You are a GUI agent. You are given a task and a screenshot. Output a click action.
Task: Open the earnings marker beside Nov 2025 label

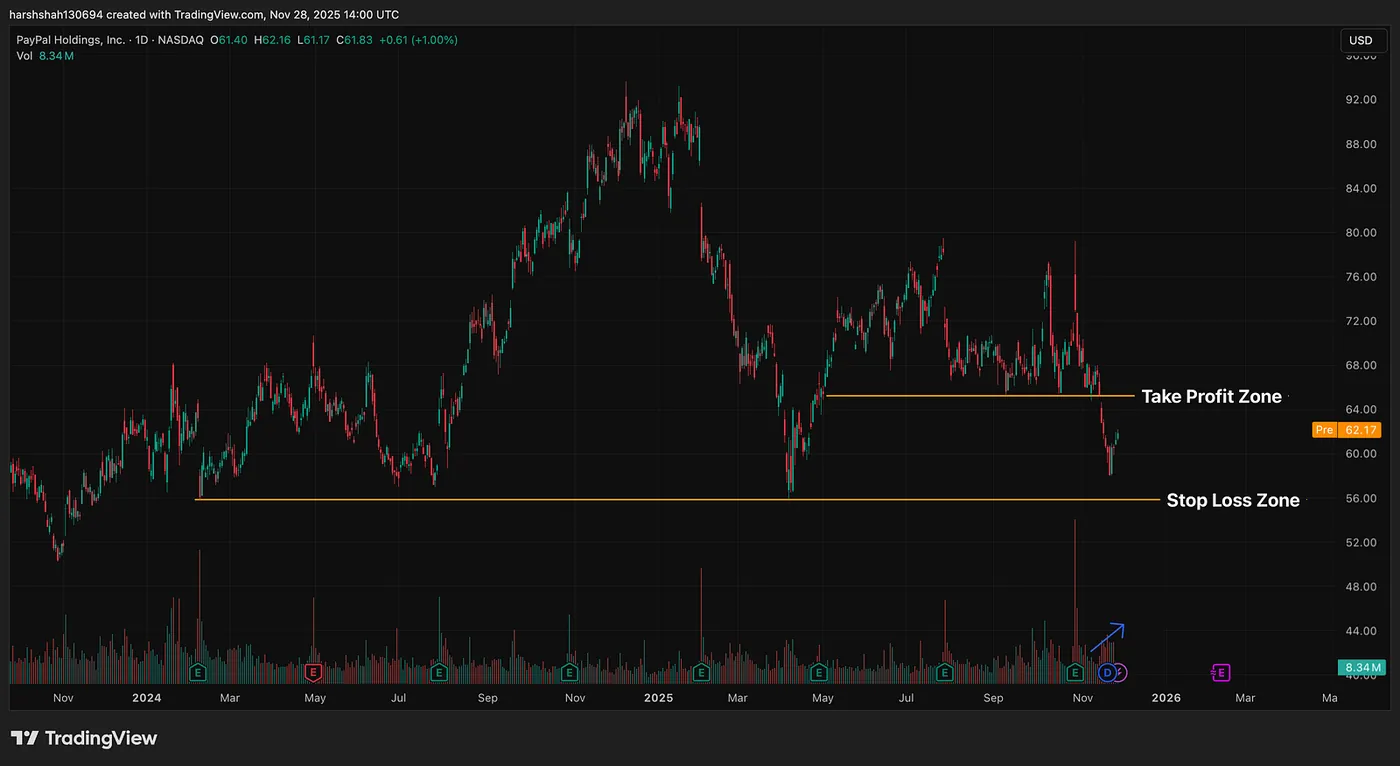coord(1076,673)
